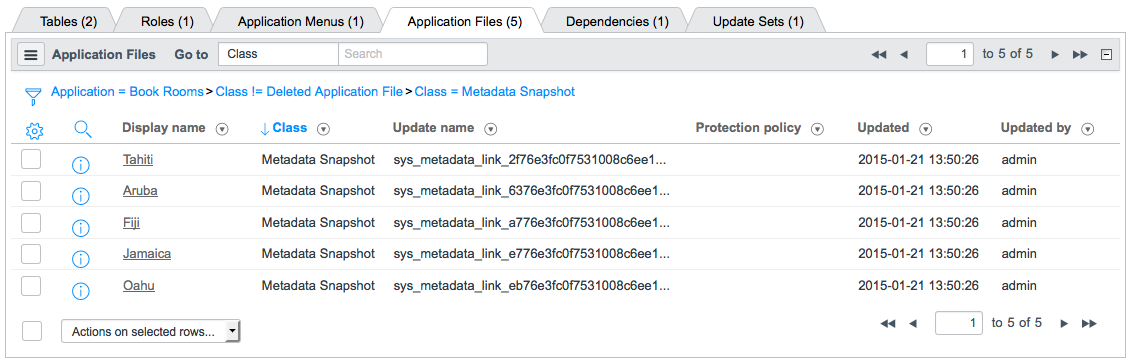Click the top pager page number field
The height and width of the screenshot is (361, 1131).
pyautogui.click(x=950, y=54)
